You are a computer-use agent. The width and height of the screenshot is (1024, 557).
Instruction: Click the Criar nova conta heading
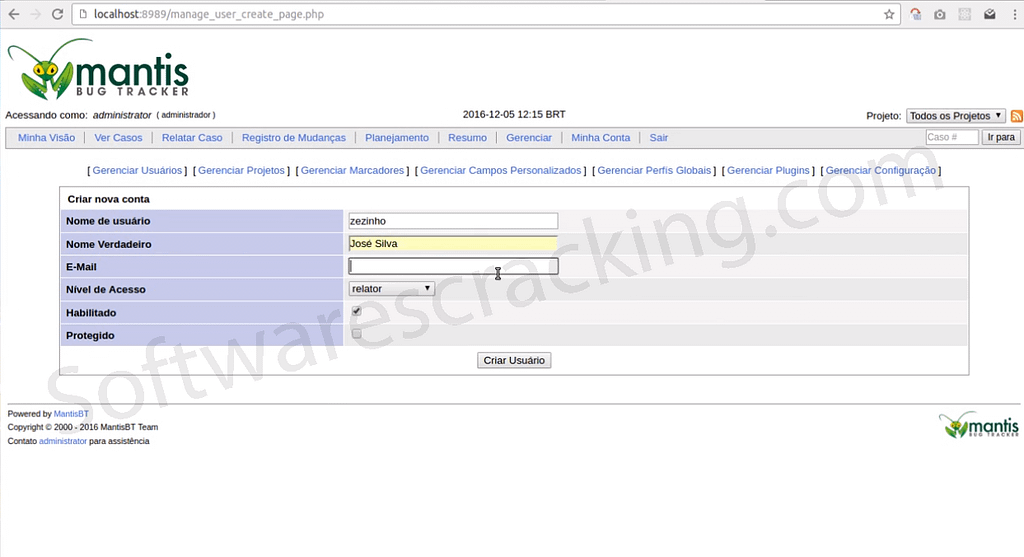pos(108,199)
